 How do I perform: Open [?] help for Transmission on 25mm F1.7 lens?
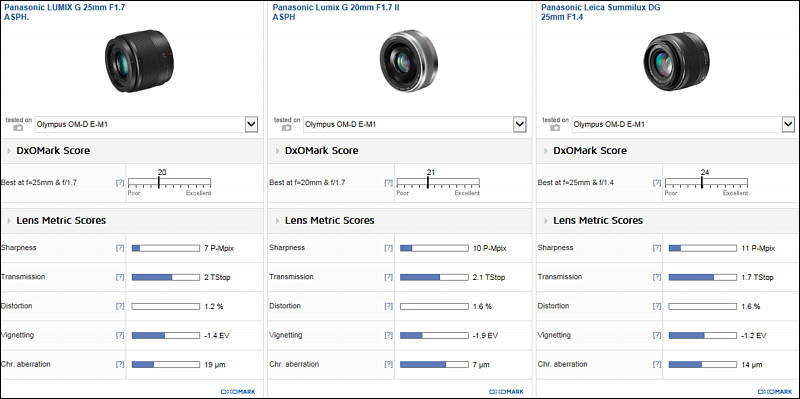tap(120, 277)
